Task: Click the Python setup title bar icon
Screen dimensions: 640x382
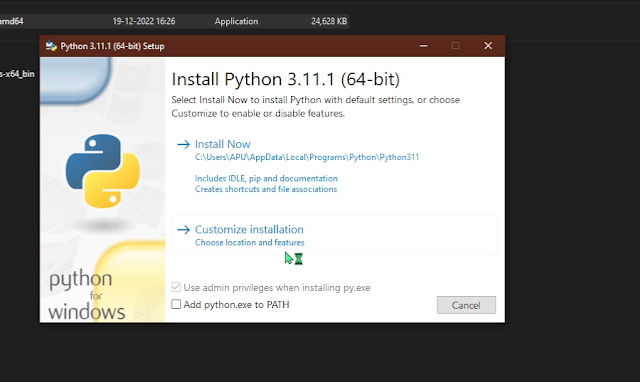Action: (x=51, y=46)
